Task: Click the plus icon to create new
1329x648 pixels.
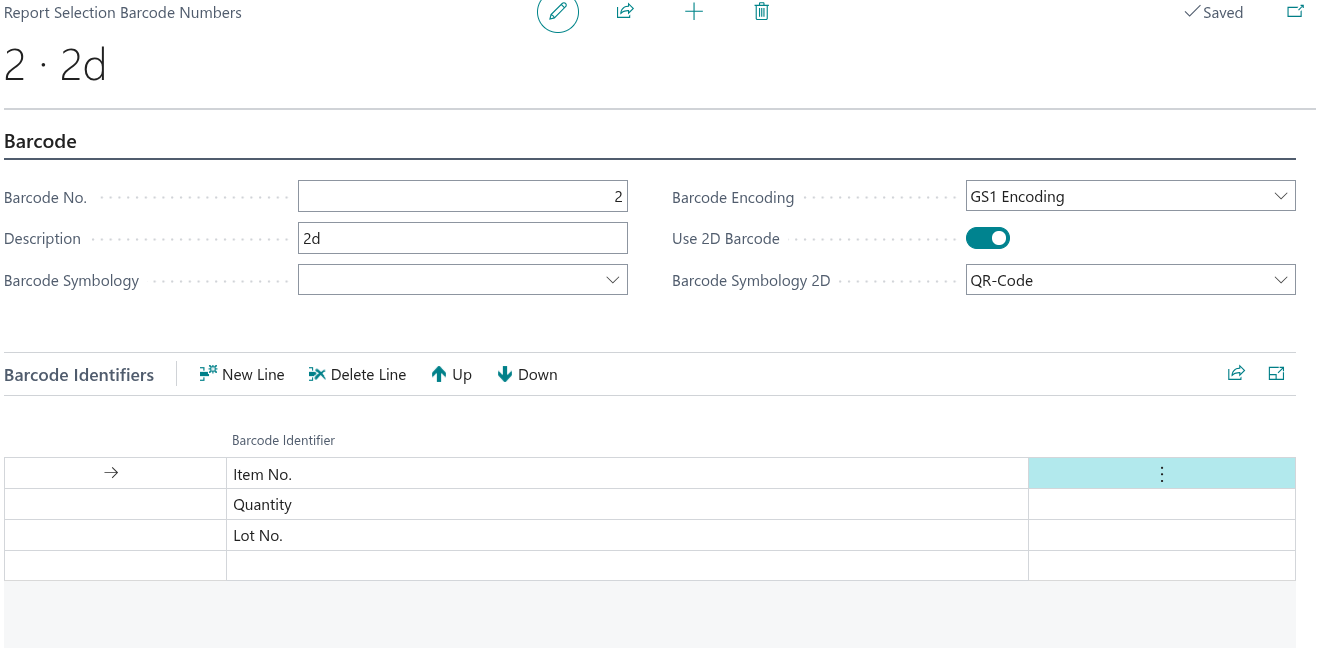Action: coord(694,12)
